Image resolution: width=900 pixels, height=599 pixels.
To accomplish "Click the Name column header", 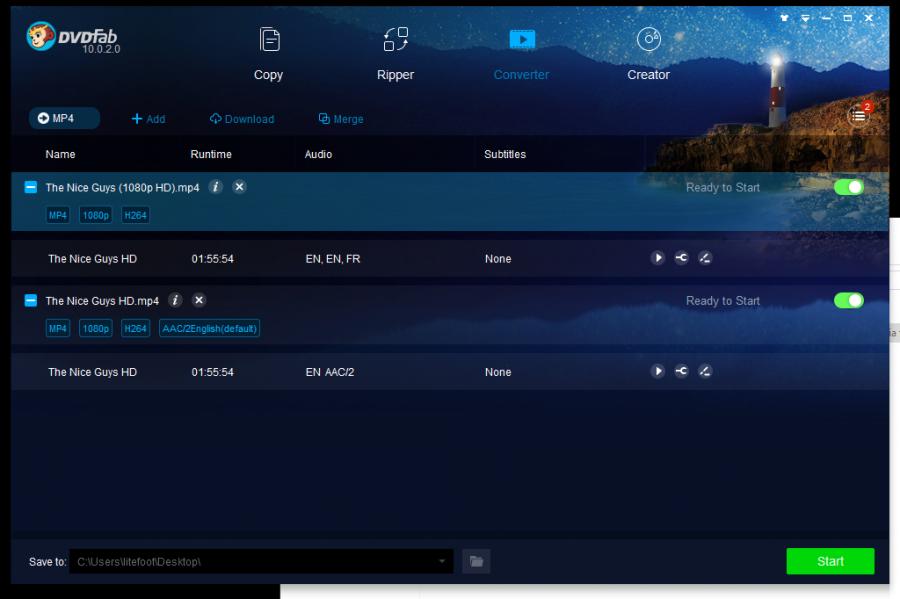I will click(60, 154).
